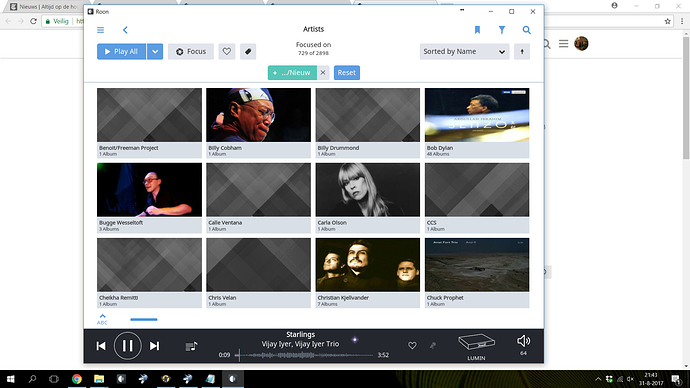Open Chris Velan artist tile
Screen dimensions: 690x388
(x=258, y=273)
